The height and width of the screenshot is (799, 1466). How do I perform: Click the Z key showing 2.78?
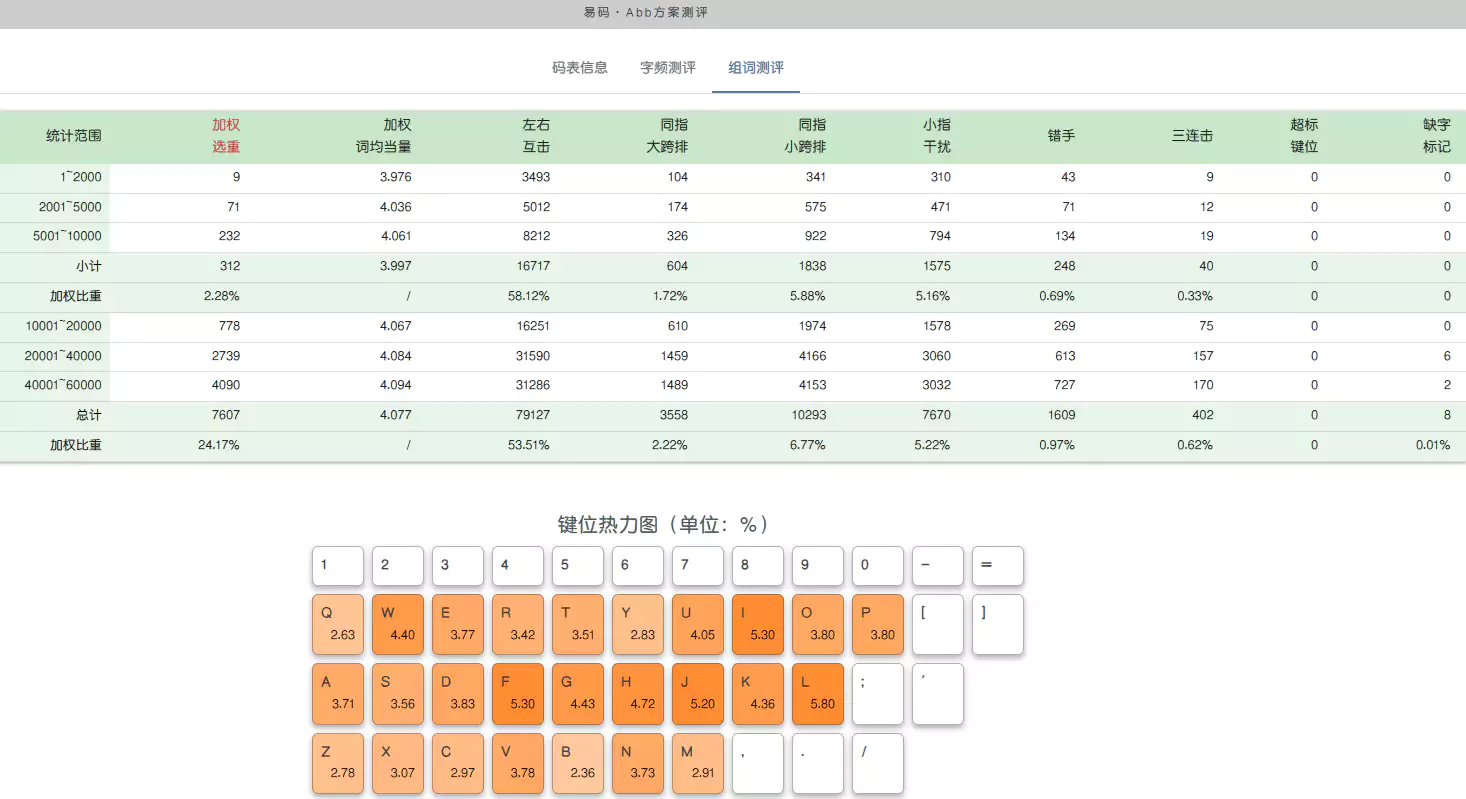pos(338,764)
